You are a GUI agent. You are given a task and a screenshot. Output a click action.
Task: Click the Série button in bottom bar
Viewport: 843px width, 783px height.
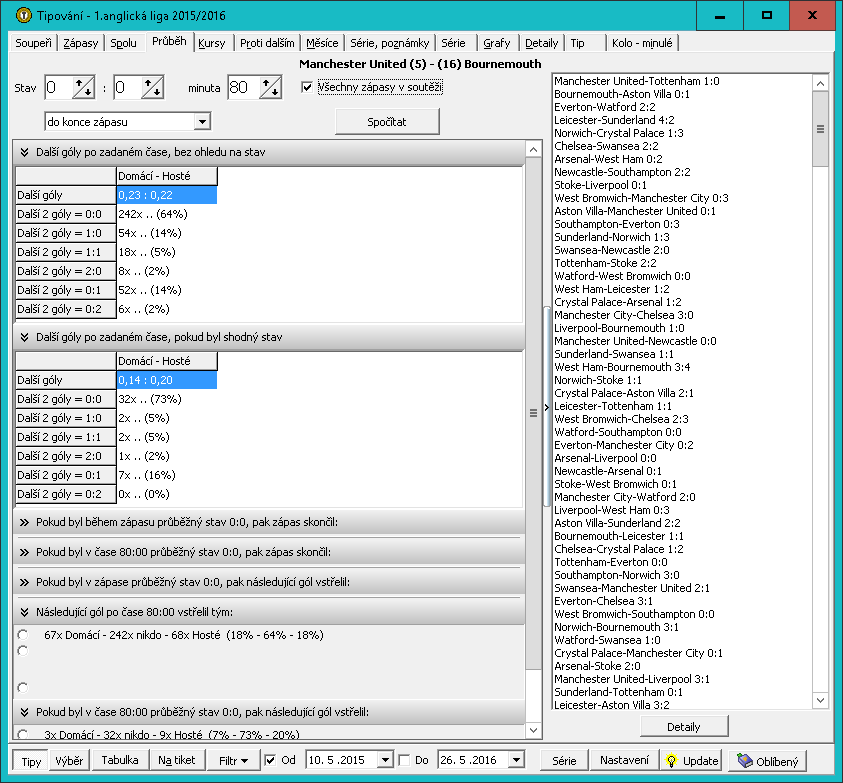[x=564, y=760]
